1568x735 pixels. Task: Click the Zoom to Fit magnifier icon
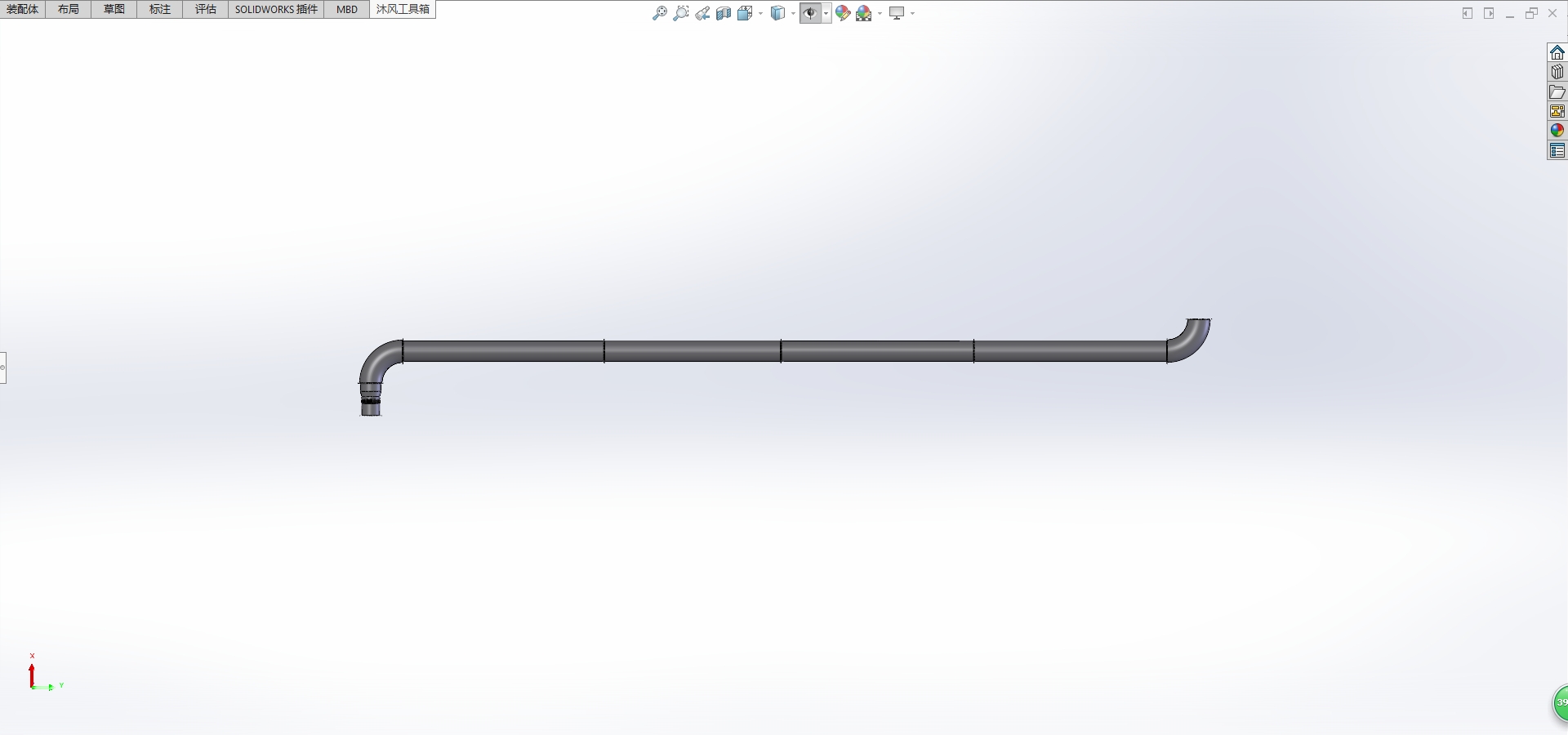click(x=660, y=13)
